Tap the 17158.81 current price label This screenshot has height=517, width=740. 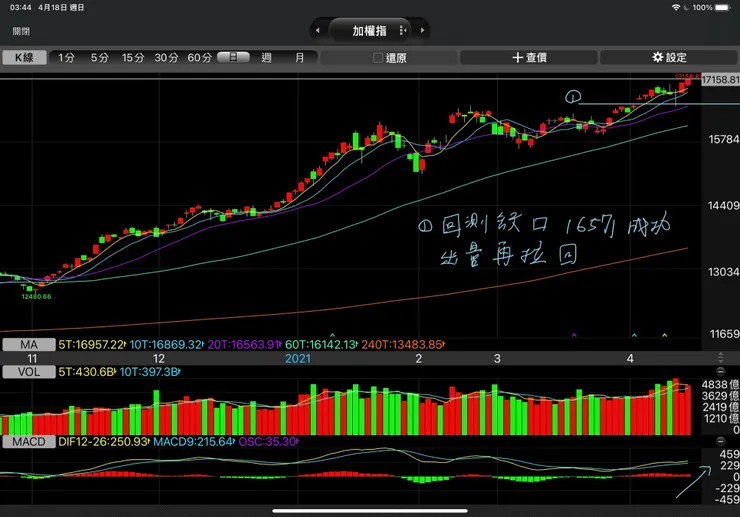(721, 80)
